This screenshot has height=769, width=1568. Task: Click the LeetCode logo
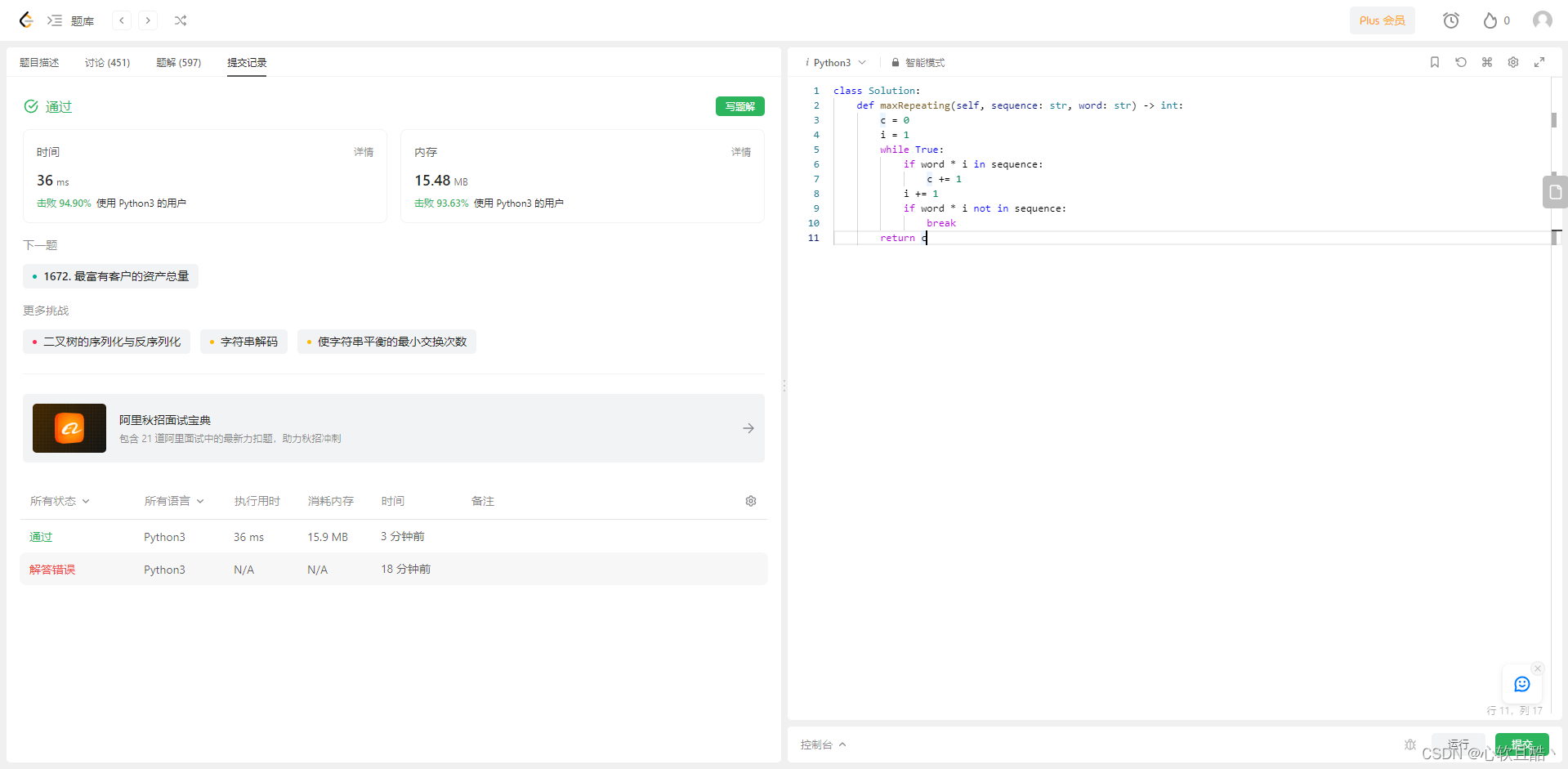(25, 20)
